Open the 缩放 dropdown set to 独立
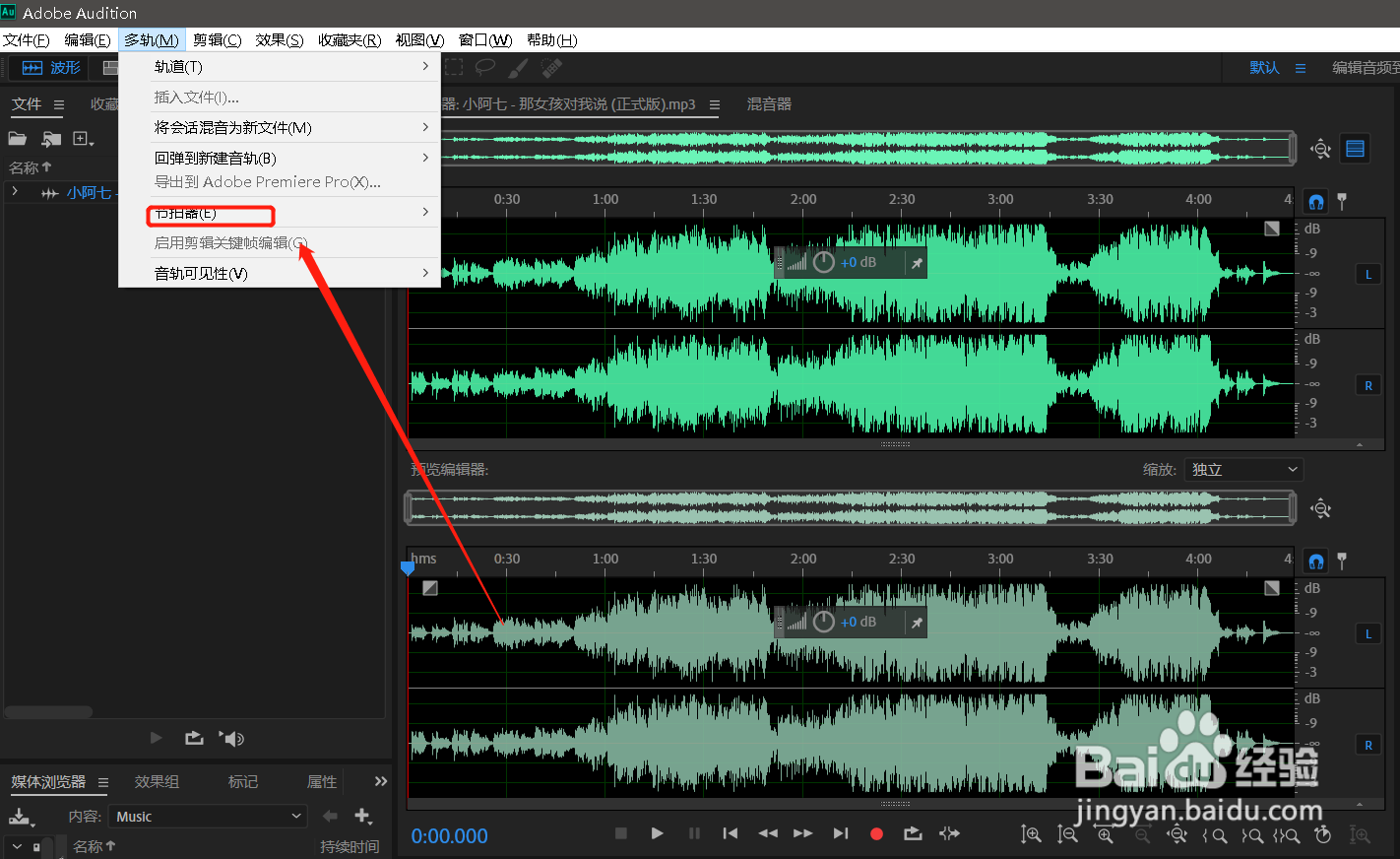Viewport: 1400px width, 859px height. click(x=1244, y=470)
